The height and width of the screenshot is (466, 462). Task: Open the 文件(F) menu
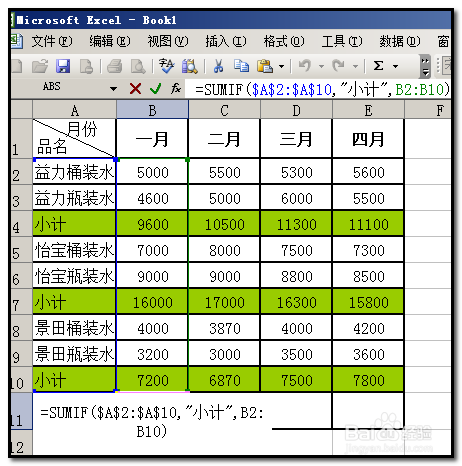(52, 41)
